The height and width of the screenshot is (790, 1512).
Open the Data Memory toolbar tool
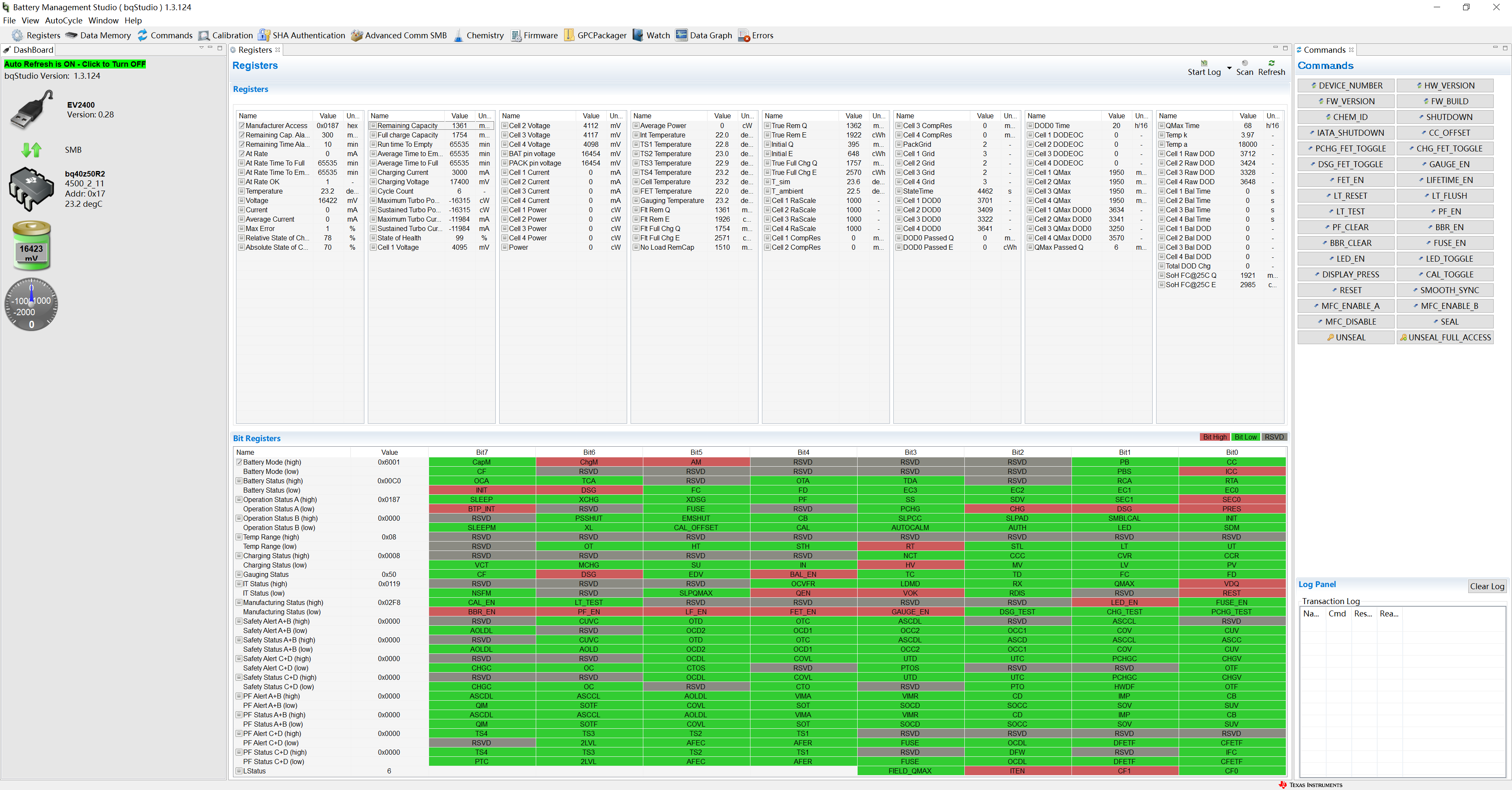(x=98, y=35)
